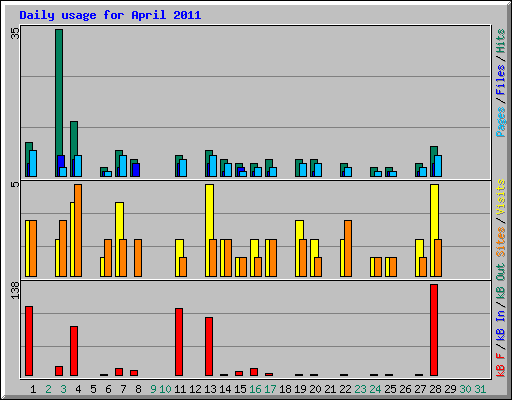The height and width of the screenshot is (400, 512).
Task: Click the 'kB F' legend label
Action: (x=501, y=365)
